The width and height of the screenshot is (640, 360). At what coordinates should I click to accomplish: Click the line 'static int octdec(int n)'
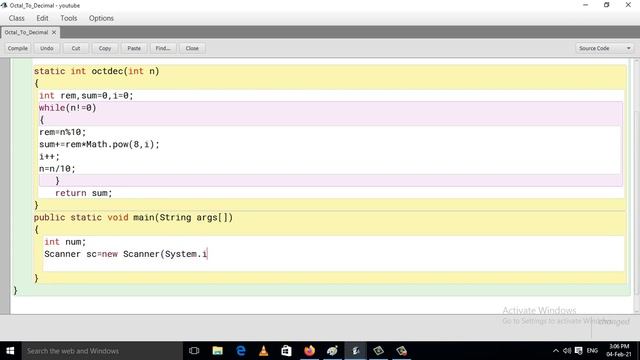(97, 71)
